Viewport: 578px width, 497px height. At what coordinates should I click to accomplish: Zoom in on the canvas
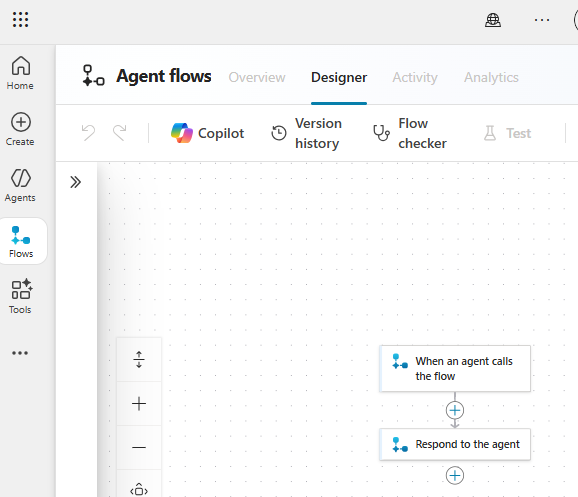(139, 403)
